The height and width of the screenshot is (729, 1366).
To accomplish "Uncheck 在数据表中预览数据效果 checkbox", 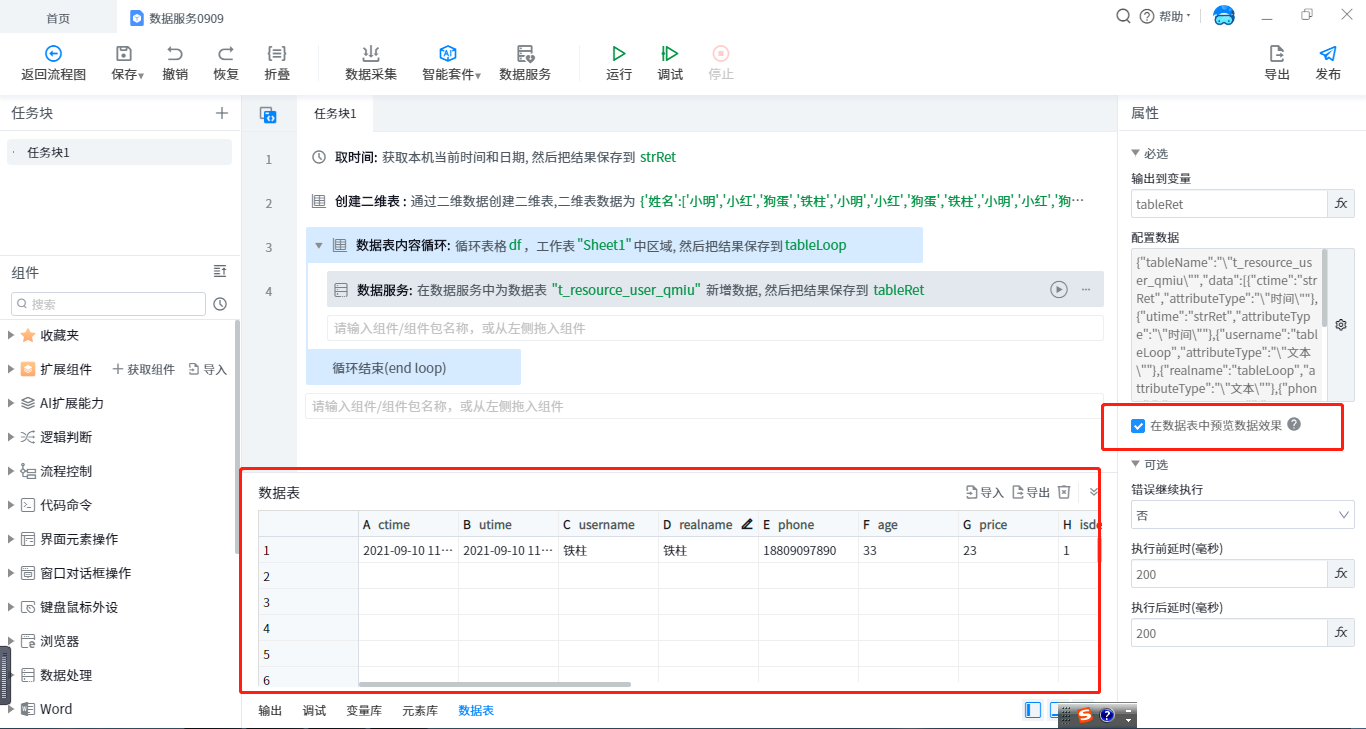I will pyautogui.click(x=1138, y=426).
